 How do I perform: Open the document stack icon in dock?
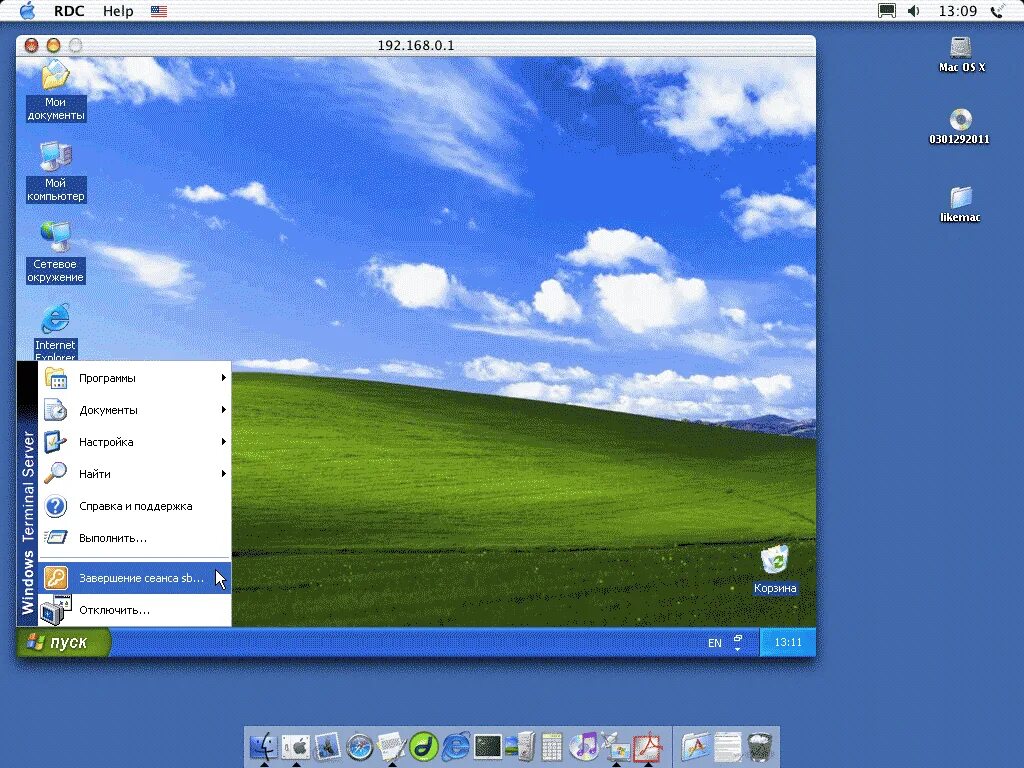728,745
